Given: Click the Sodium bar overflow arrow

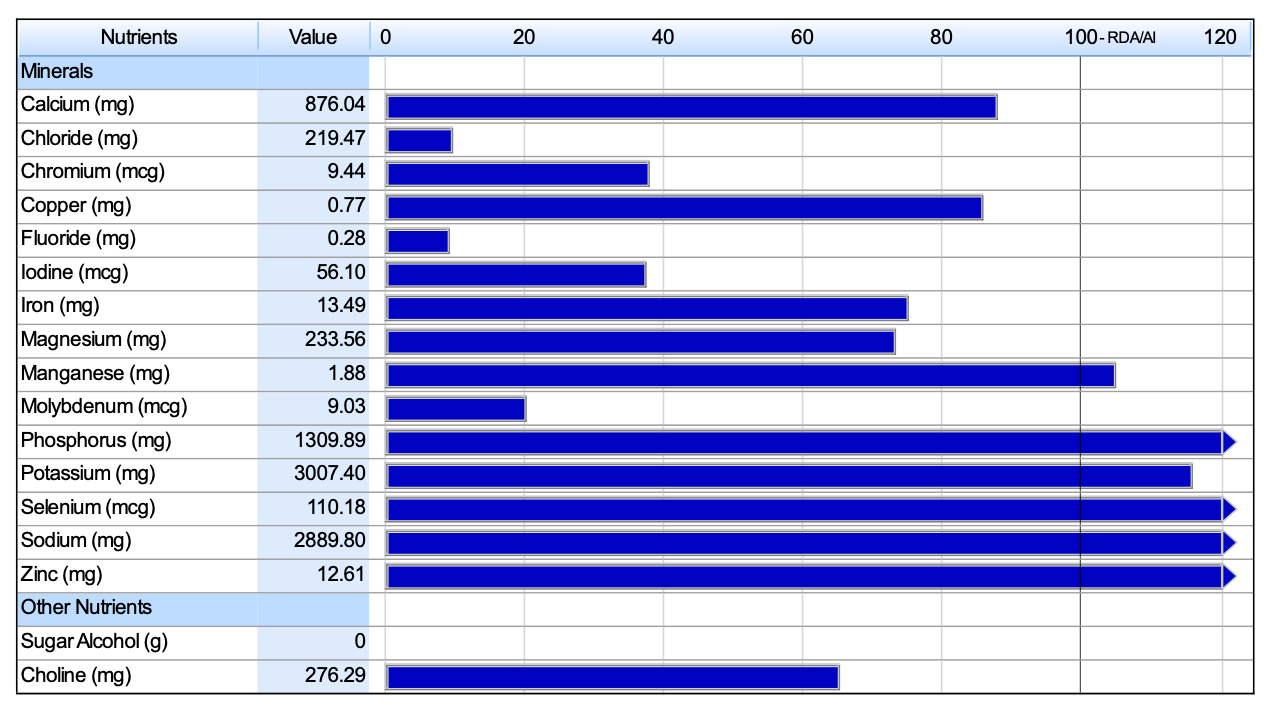Looking at the screenshot, I should [1230, 542].
